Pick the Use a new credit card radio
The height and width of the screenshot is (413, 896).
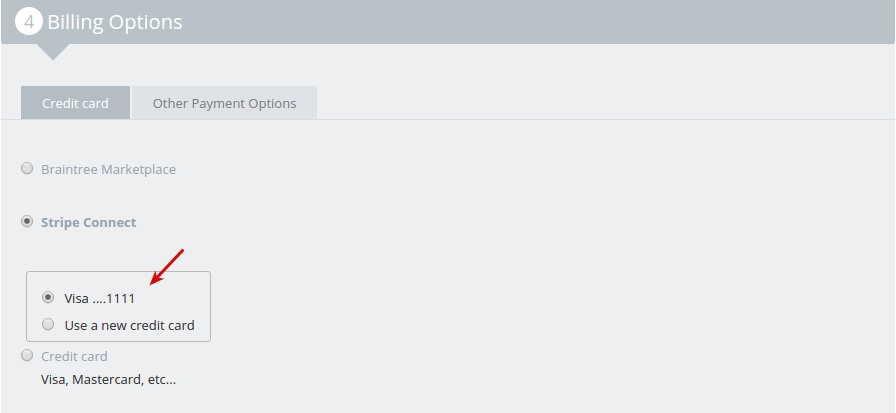tap(48, 325)
